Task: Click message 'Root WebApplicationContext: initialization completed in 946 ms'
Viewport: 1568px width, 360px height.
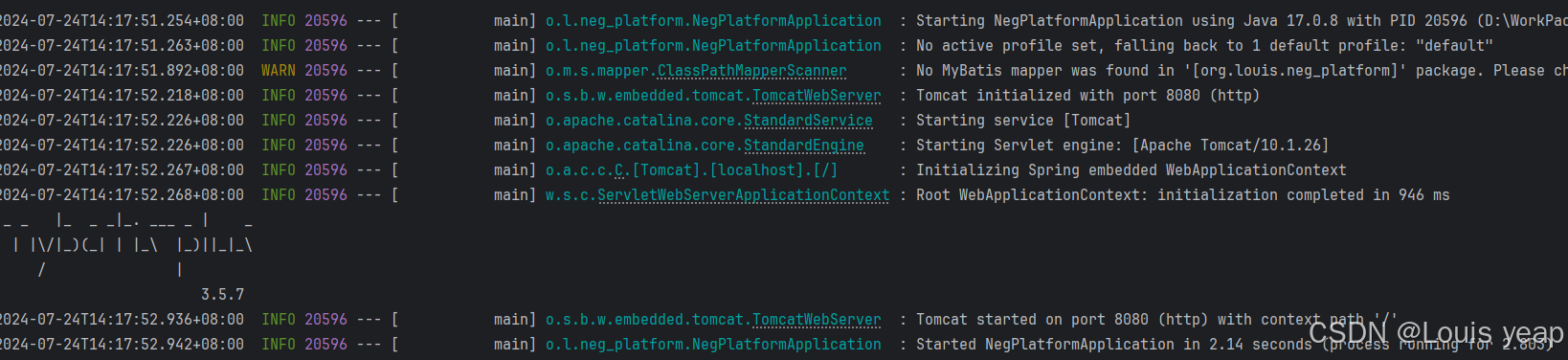Action: [x=1182, y=195]
